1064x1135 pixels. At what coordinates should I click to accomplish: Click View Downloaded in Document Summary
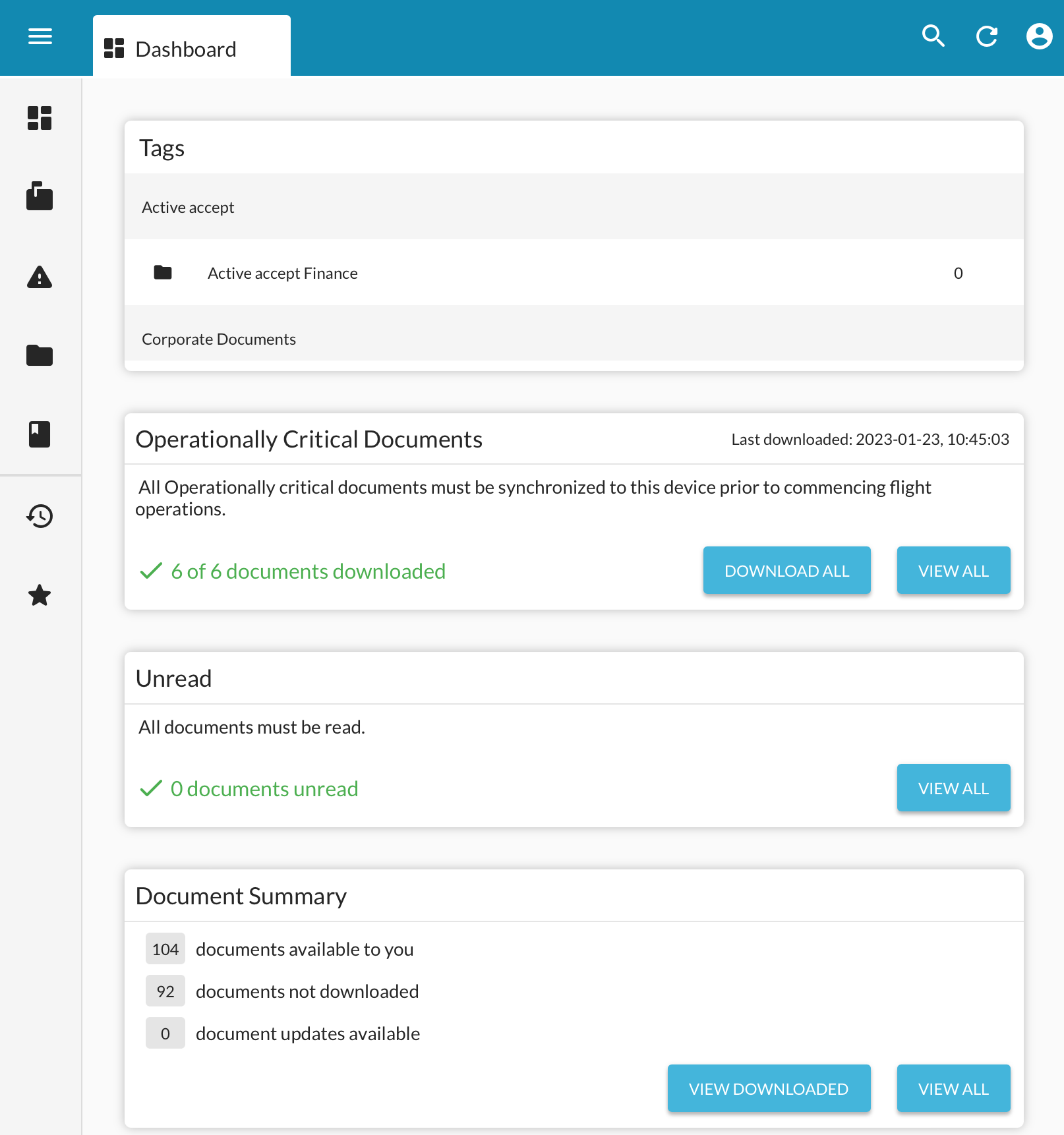point(768,1088)
